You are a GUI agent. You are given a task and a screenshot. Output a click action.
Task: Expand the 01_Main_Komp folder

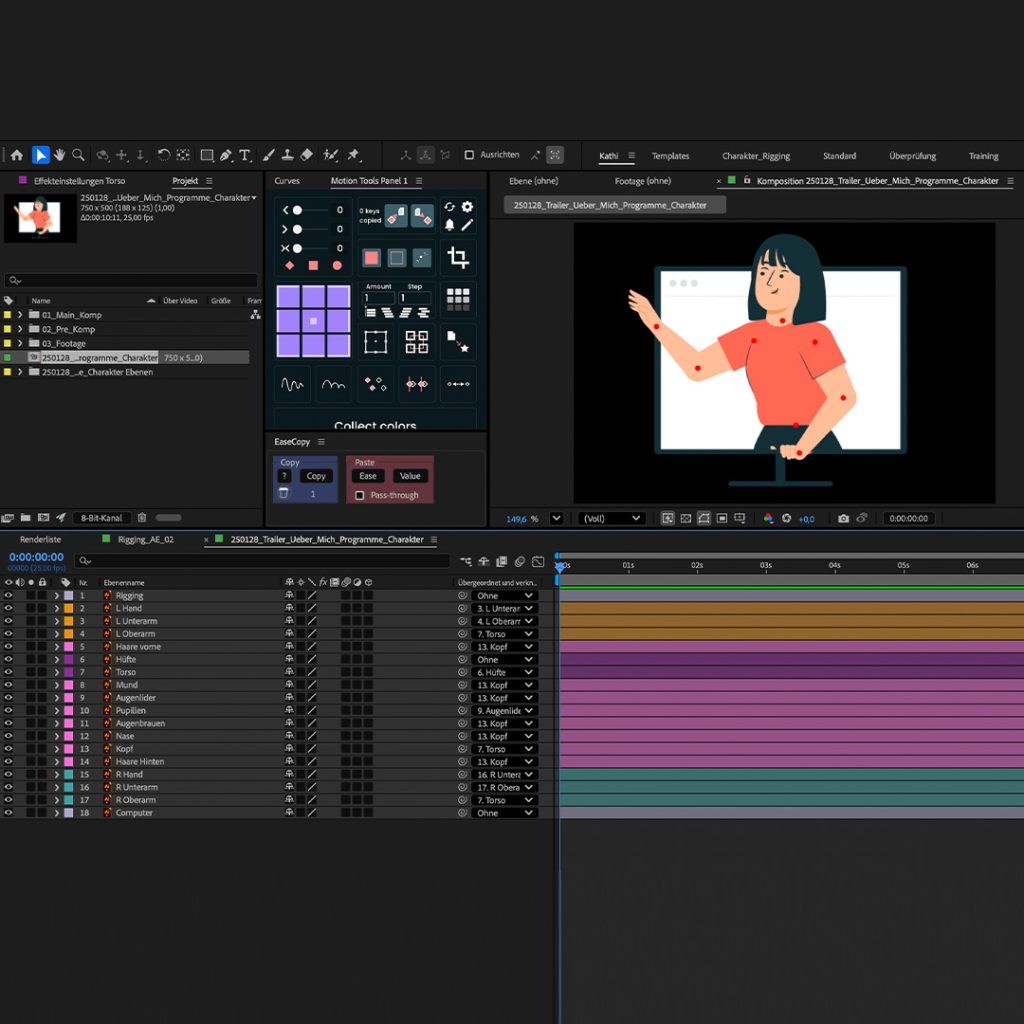tap(20, 315)
